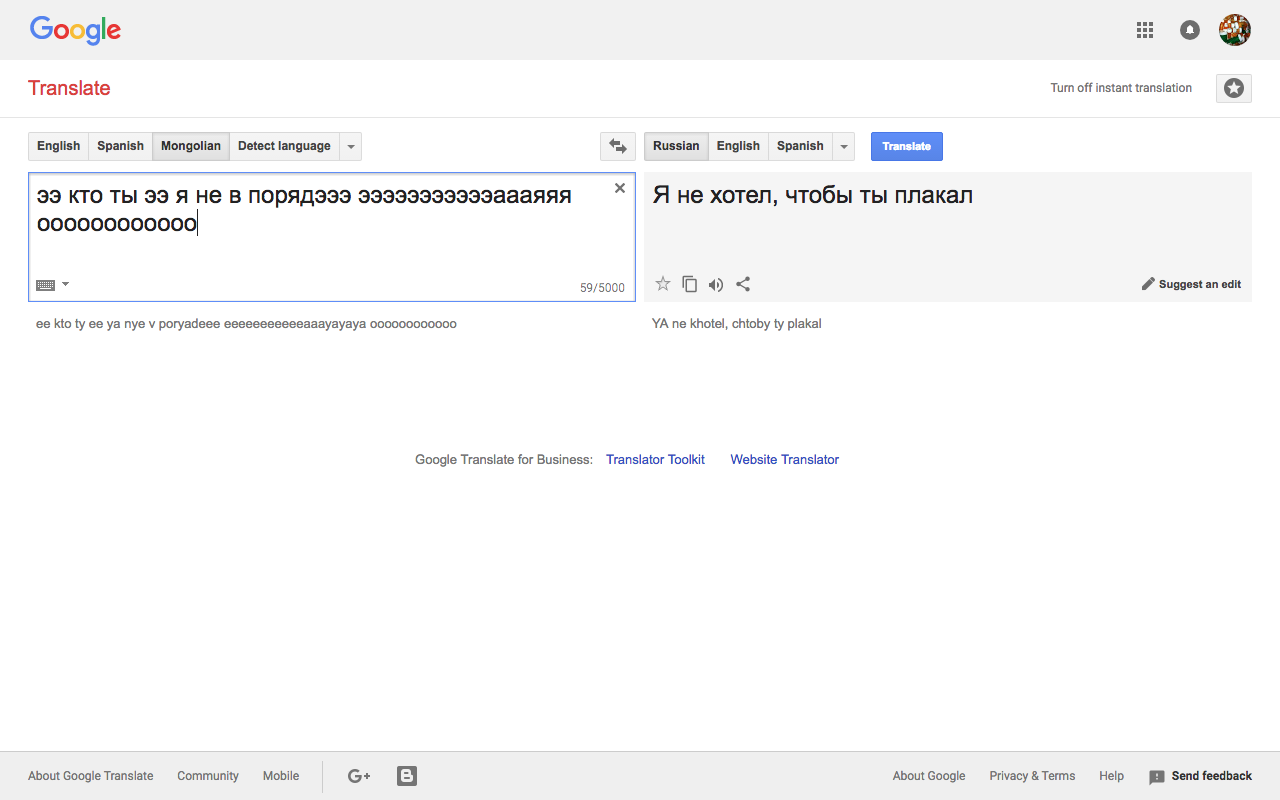Expand source language list dropdown
The height and width of the screenshot is (800, 1280).
[351, 146]
